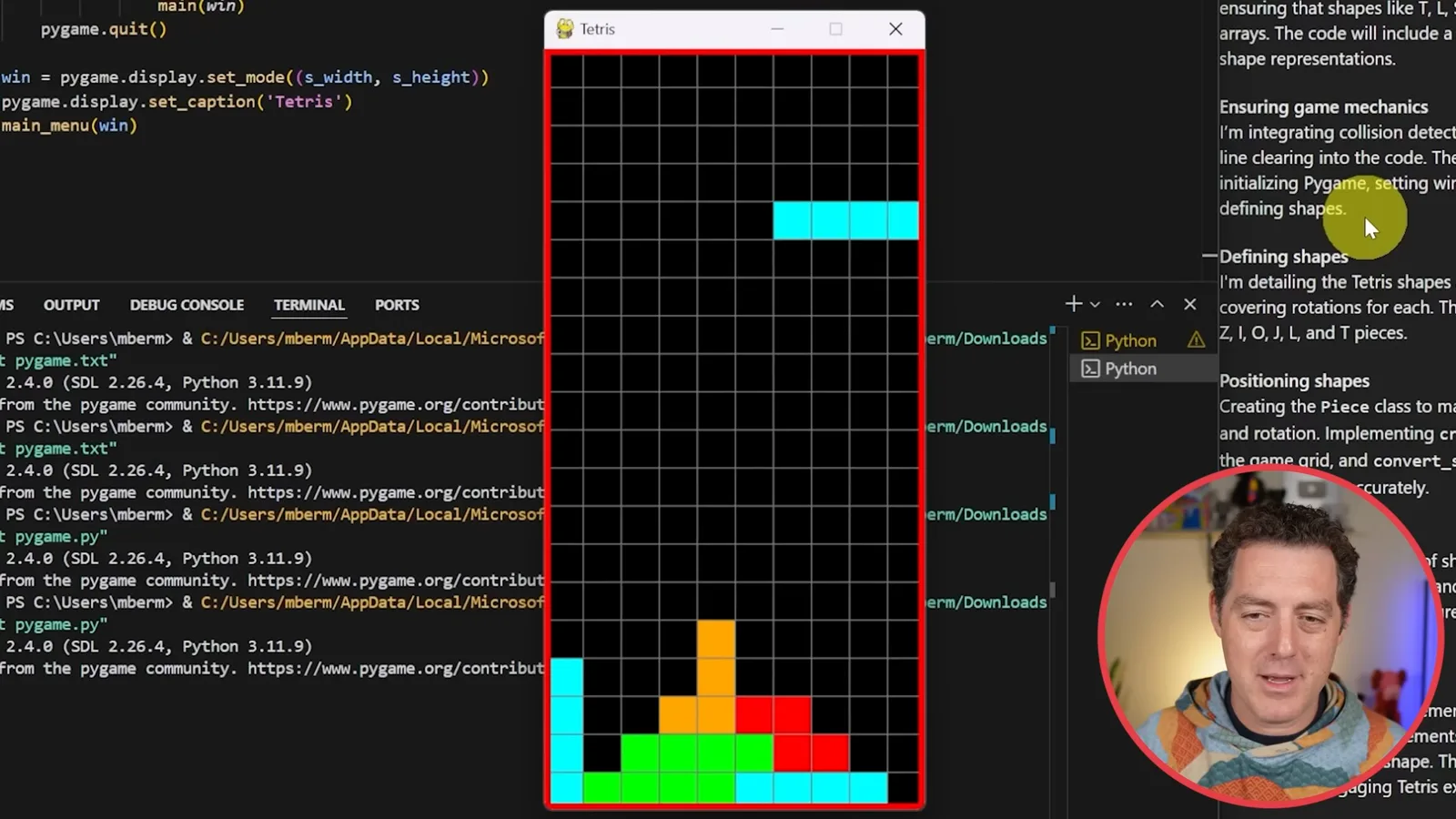The image size is (1456, 819).
Task: Minimize the Tetris window
Action: tap(777, 29)
